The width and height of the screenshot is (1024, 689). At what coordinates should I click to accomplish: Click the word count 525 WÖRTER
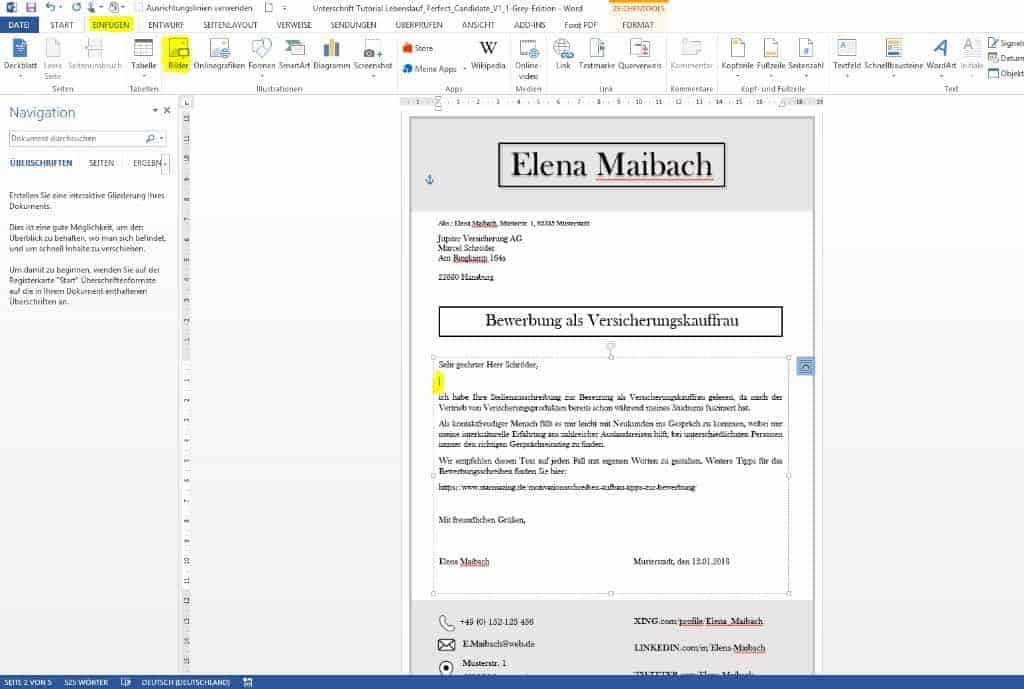pyautogui.click(x=86, y=682)
